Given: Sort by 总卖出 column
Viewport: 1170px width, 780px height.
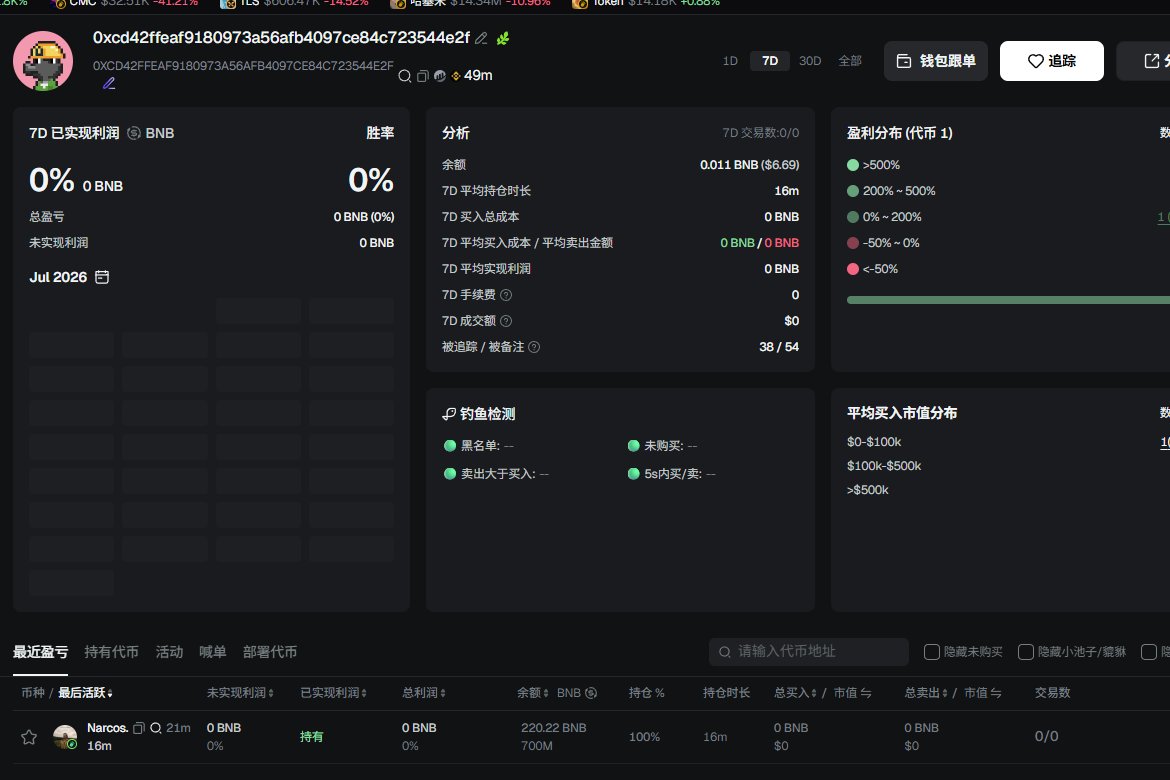Looking at the screenshot, I should coord(926,693).
